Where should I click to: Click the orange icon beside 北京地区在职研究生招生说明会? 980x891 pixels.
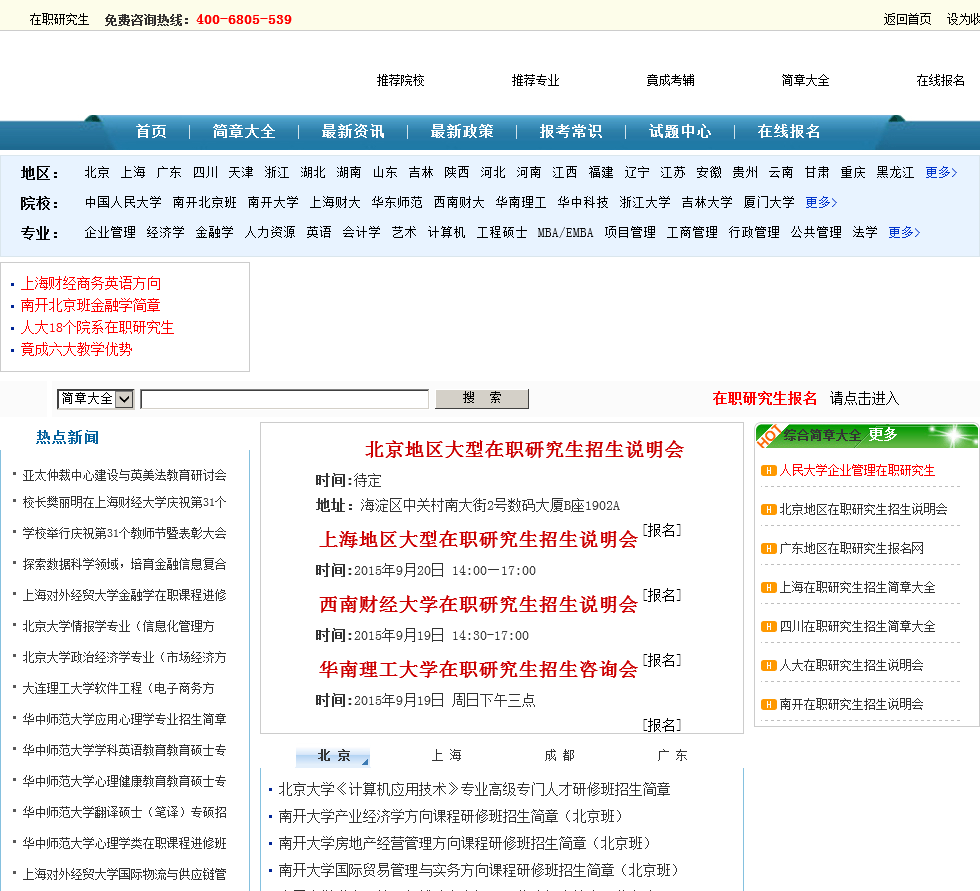768,510
